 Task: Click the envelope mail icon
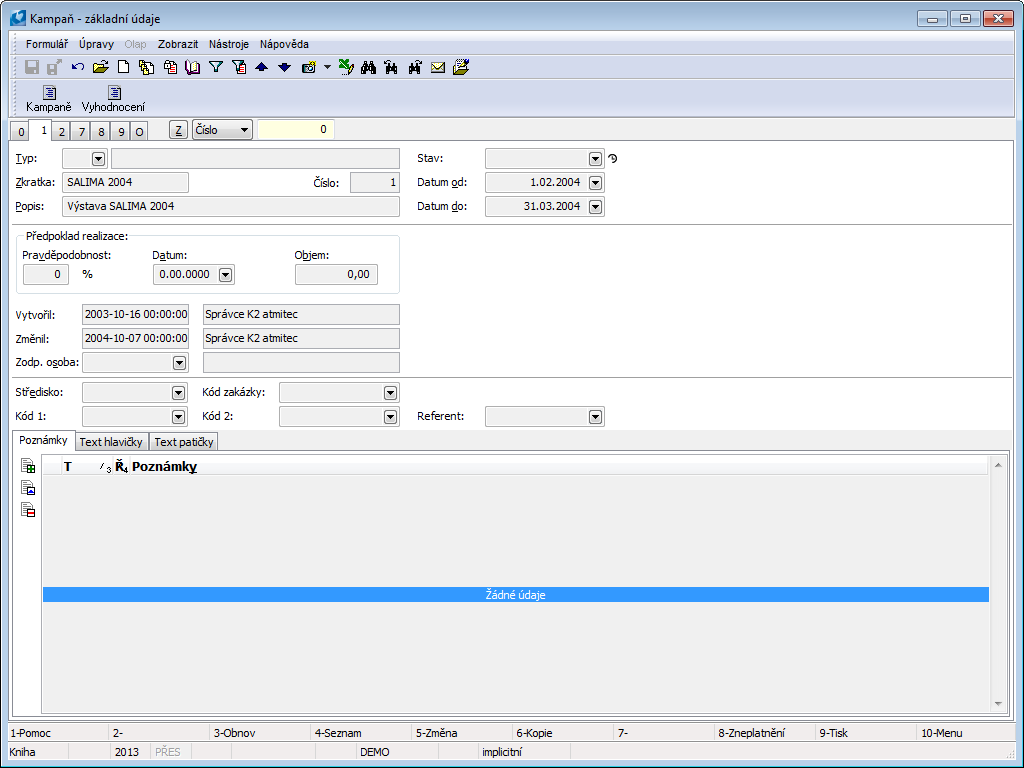[438, 67]
